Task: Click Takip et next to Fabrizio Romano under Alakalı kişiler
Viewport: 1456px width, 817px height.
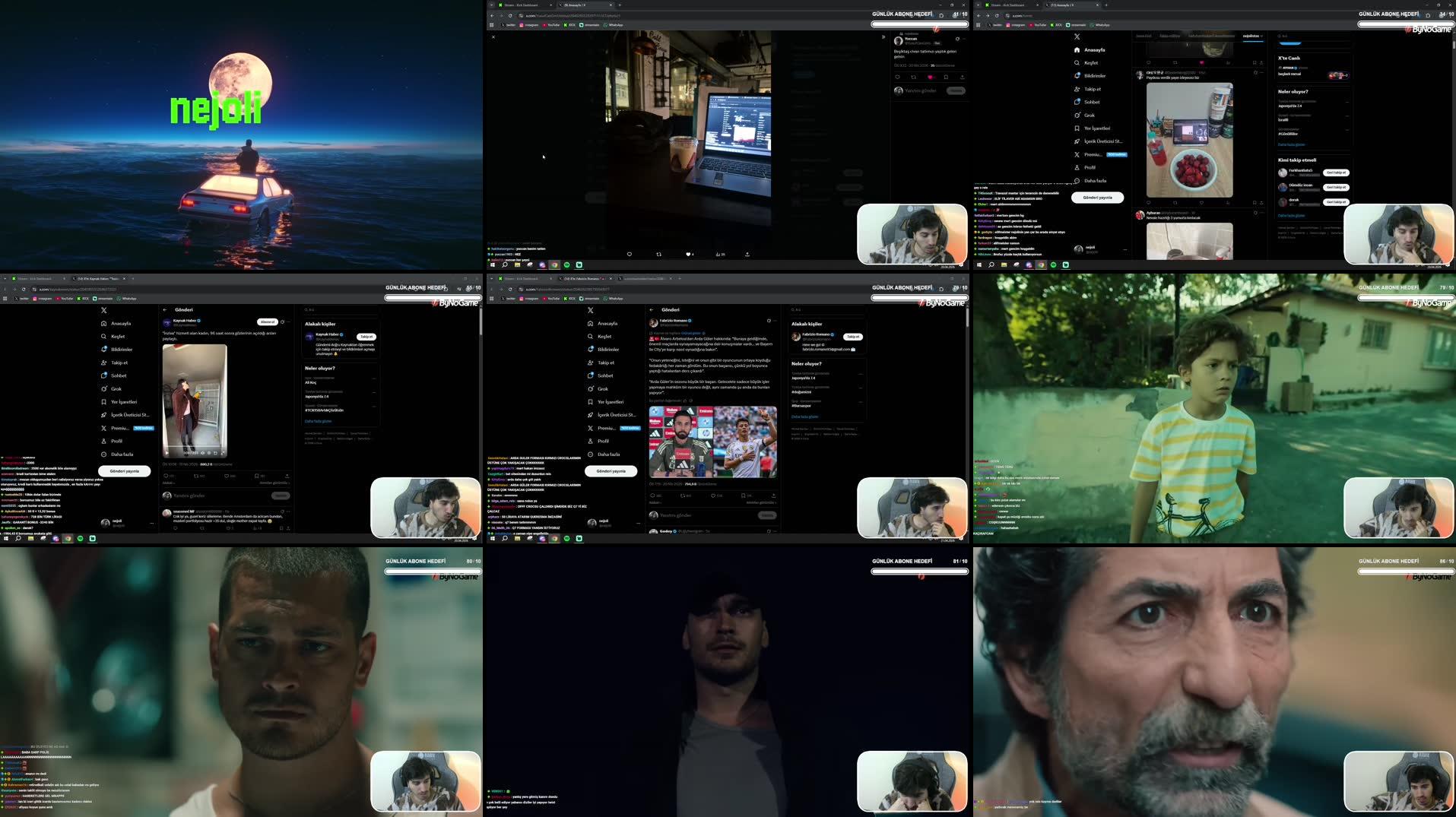Action: (853, 336)
